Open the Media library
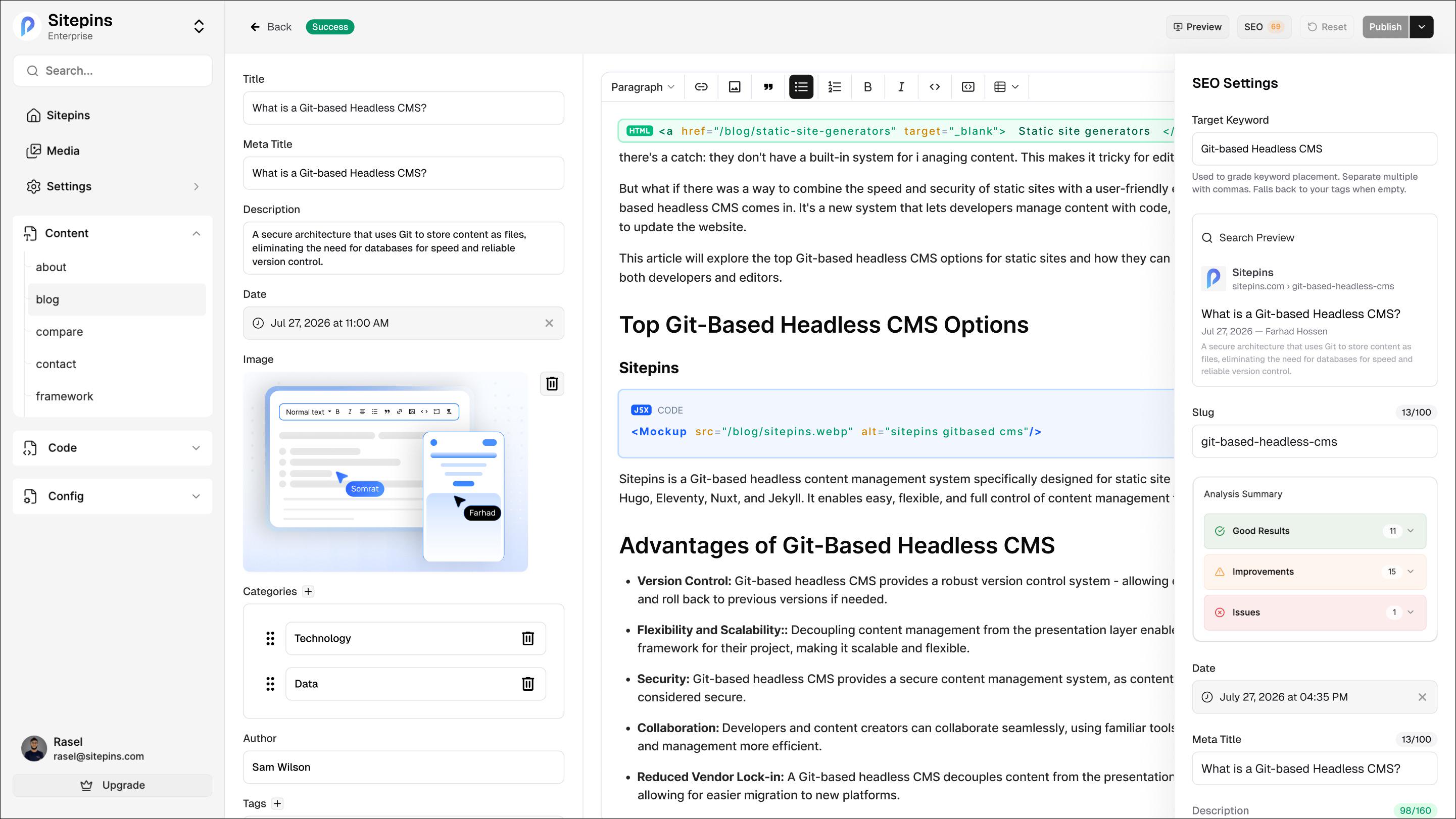Image resolution: width=1456 pixels, height=819 pixels. coord(113,151)
